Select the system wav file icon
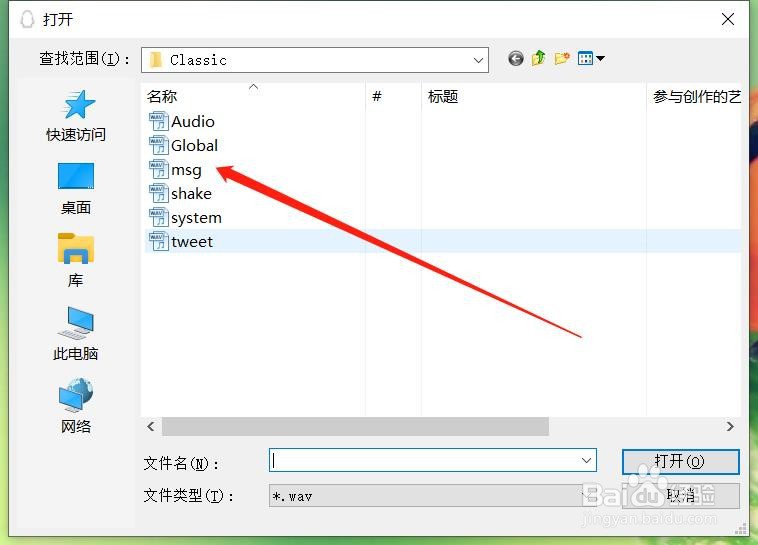Image resolution: width=758 pixels, height=545 pixels. [159, 218]
